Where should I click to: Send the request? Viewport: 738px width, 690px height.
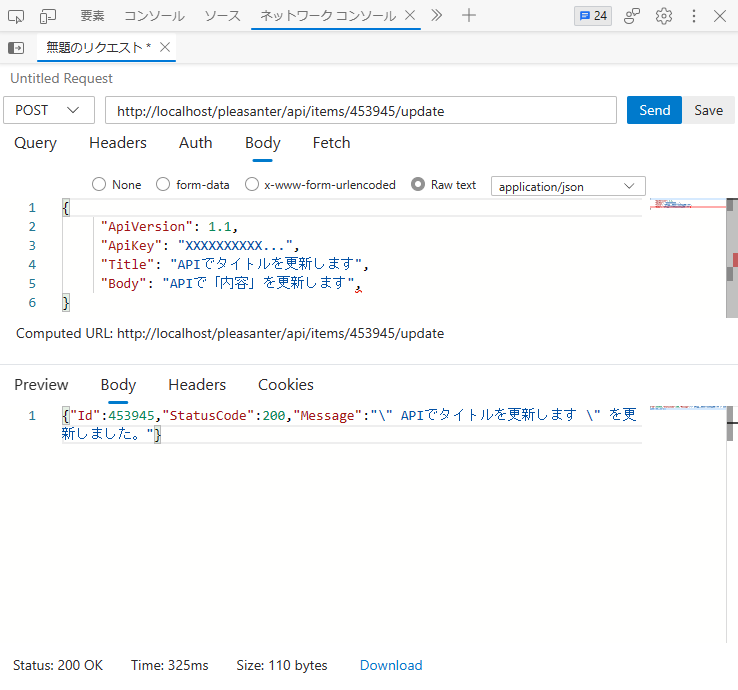point(654,110)
